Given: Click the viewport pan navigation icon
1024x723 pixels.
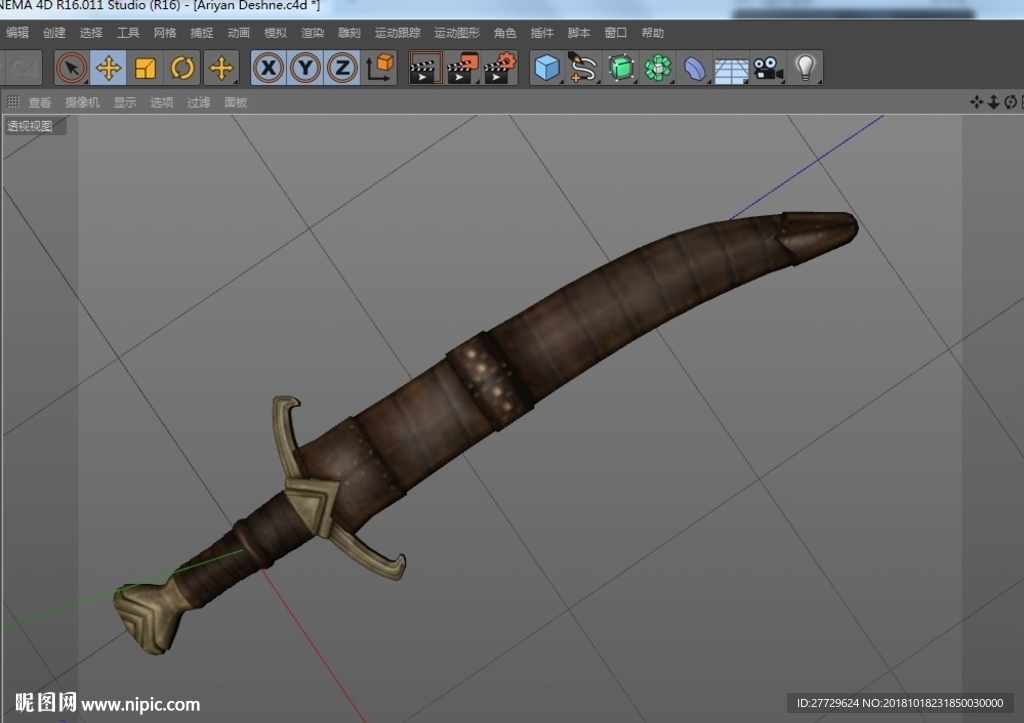Looking at the screenshot, I should pos(976,102).
